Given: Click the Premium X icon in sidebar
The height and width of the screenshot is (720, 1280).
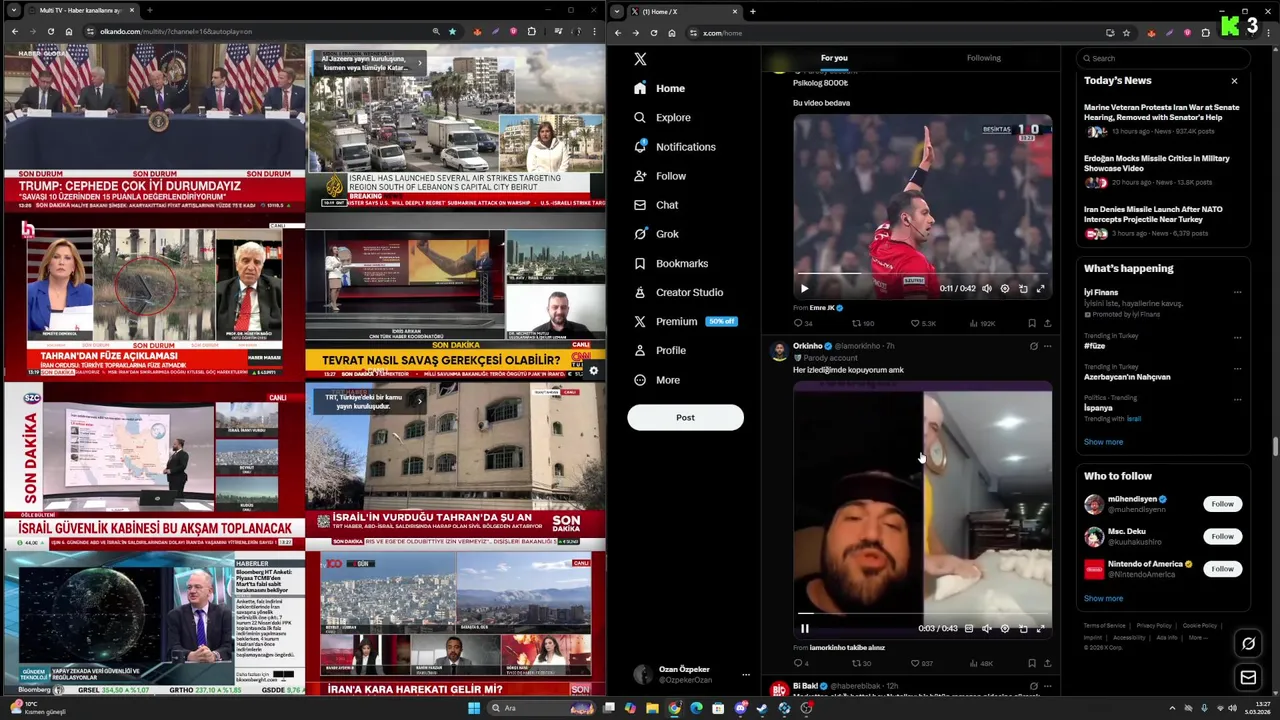Looking at the screenshot, I should pos(640,321).
